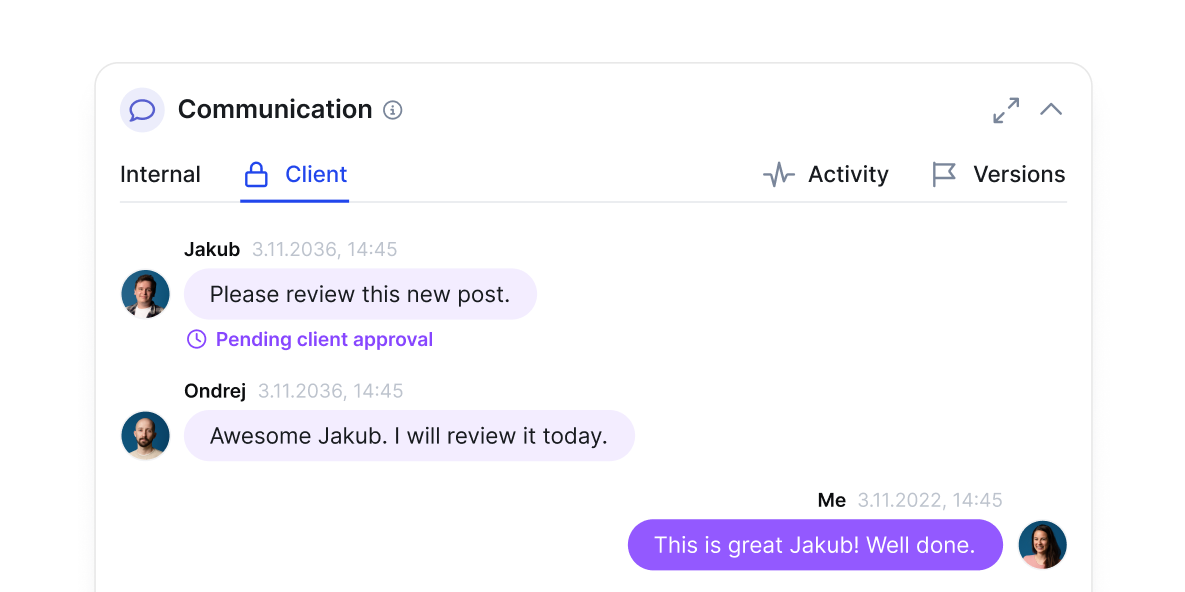Expand the panel to fullscreen with diagonal arrows
This screenshot has height=592, width=1185.
click(1006, 110)
